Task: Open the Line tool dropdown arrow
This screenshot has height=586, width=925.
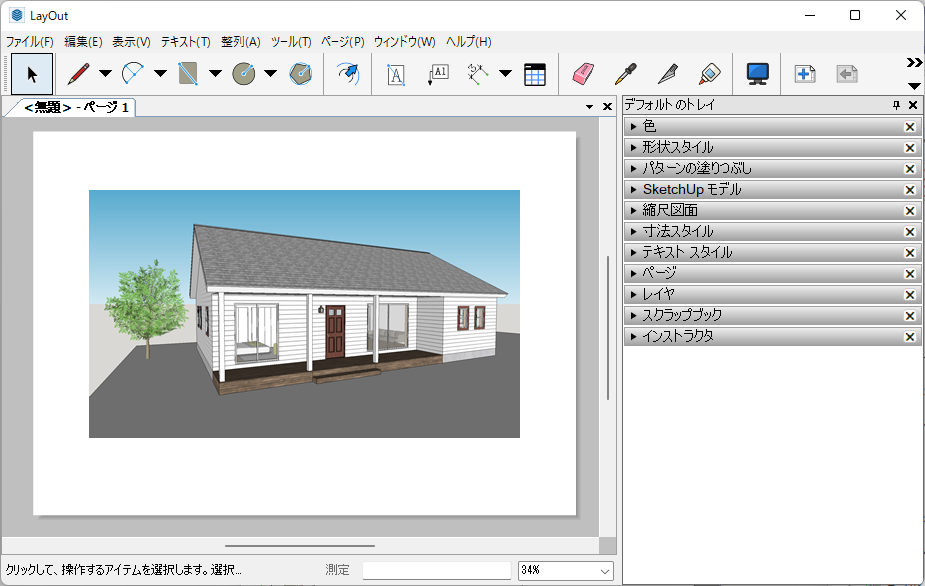Action: pyautogui.click(x=105, y=74)
